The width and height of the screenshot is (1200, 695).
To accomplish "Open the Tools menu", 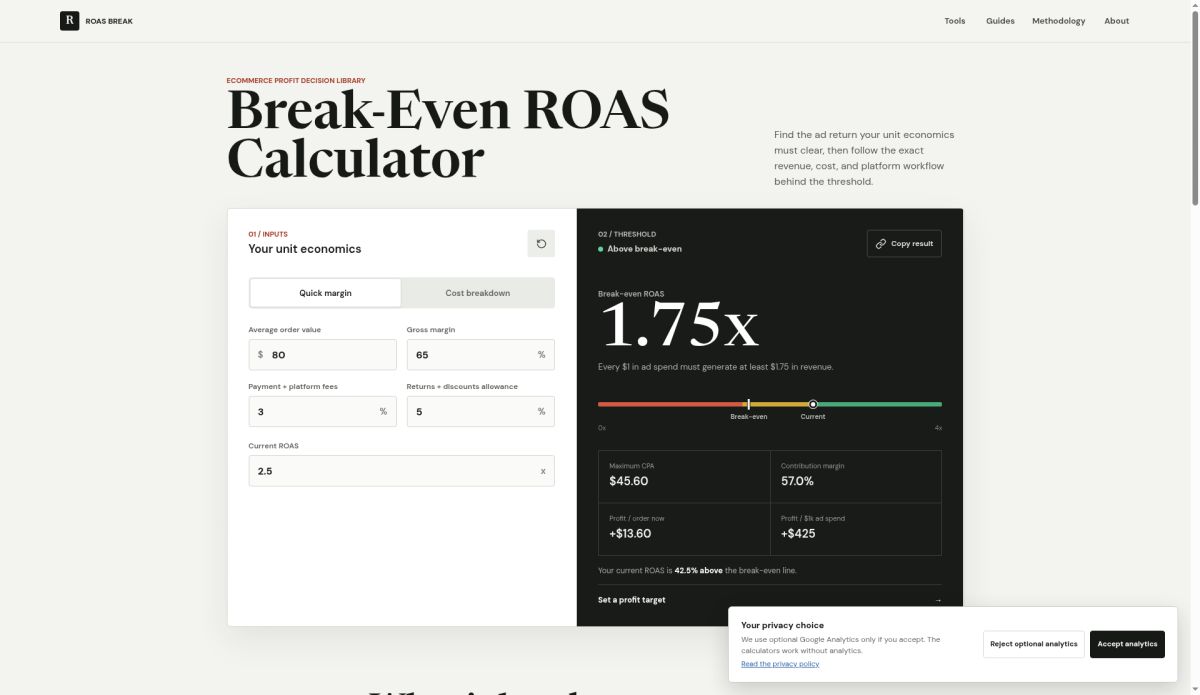I will pyautogui.click(x=955, y=21).
